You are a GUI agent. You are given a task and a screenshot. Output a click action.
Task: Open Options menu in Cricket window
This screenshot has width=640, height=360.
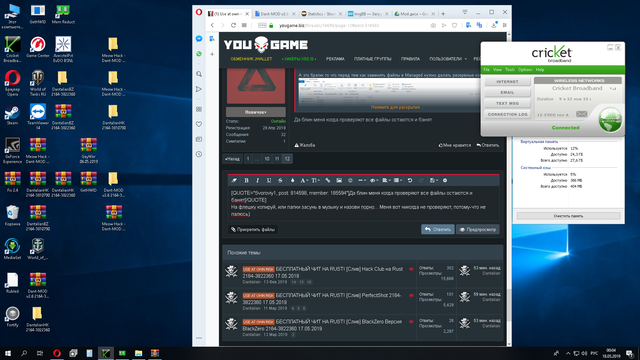(x=525, y=70)
